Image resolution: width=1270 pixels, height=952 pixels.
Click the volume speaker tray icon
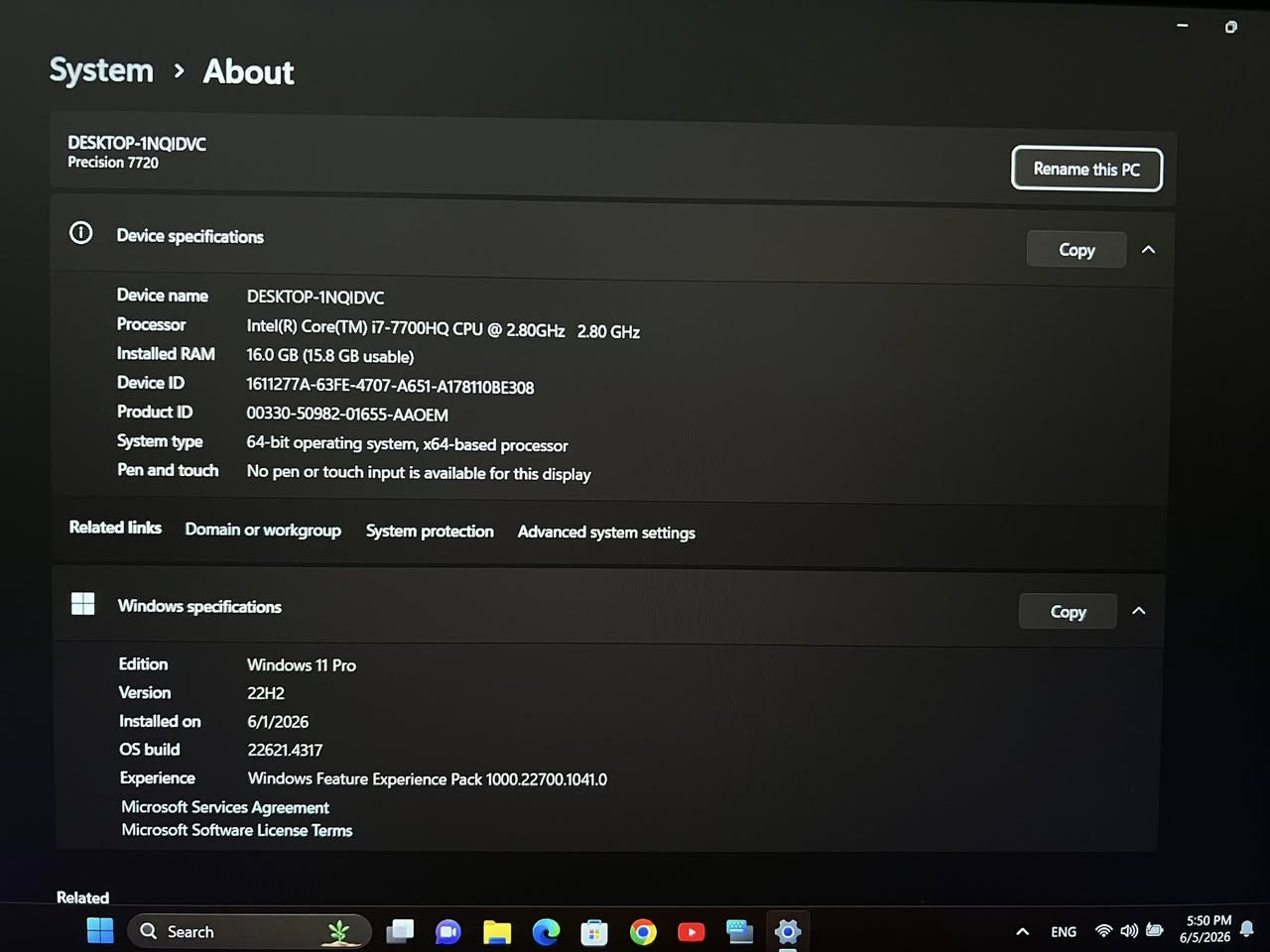pyautogui.click(x=1129, y=931)
